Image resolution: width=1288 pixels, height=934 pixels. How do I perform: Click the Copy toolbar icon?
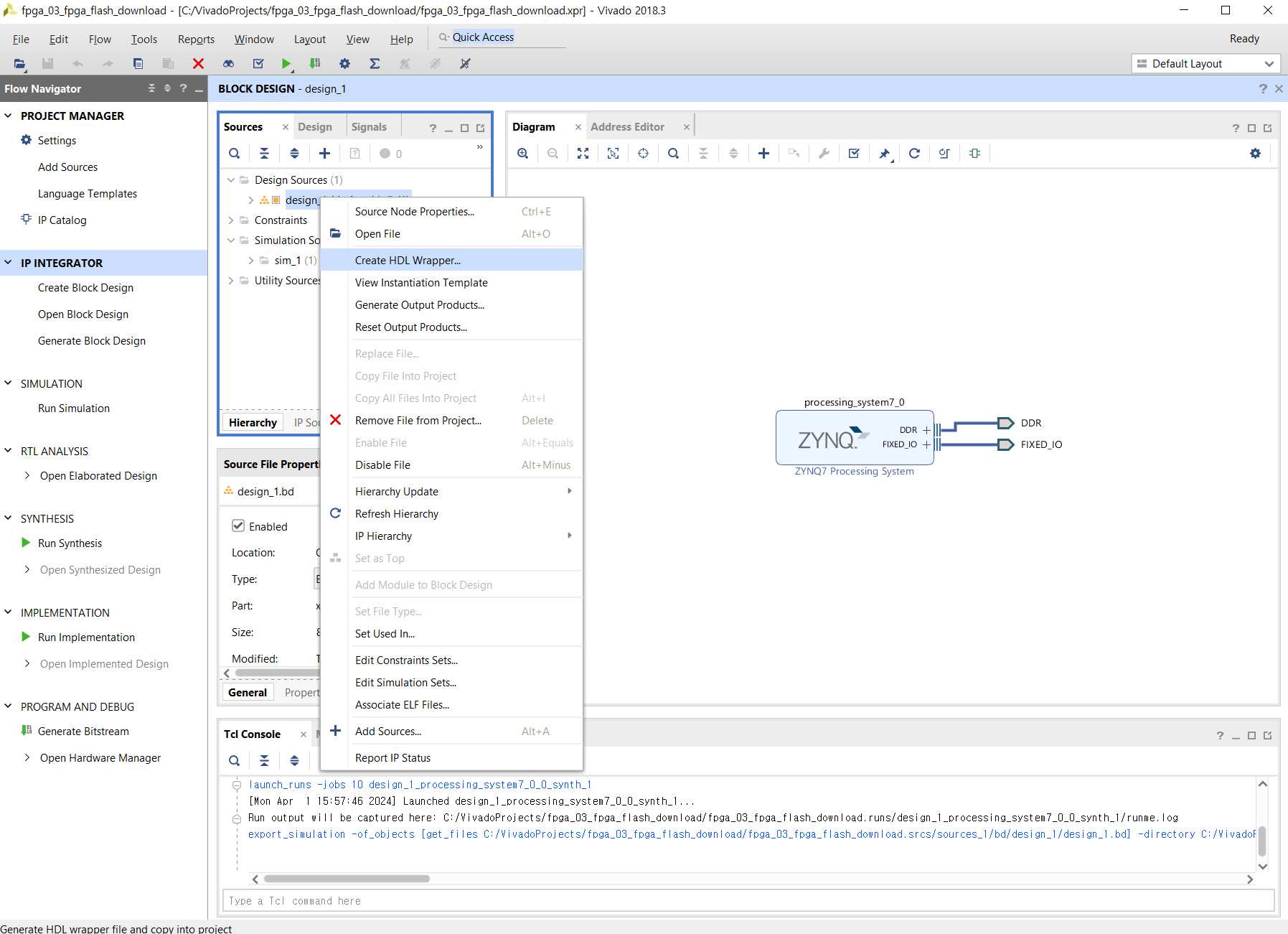pyautogui.click(x=138, y=64)
